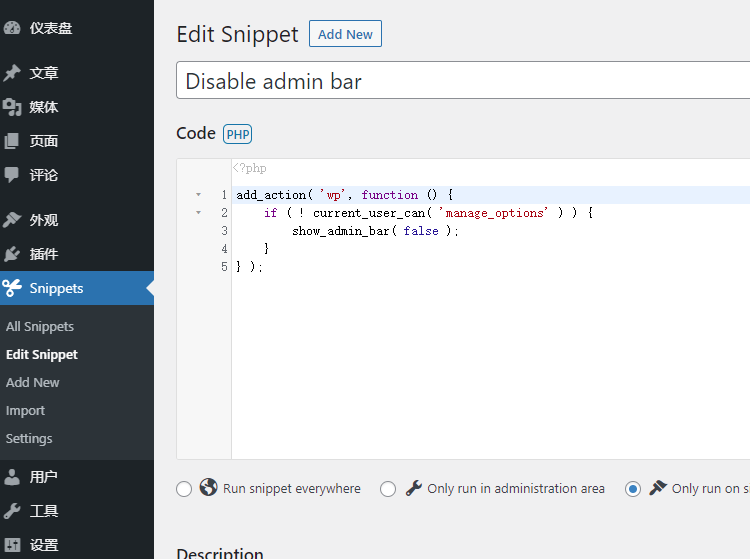
Task: Click the 文章 pushpin icon
Action: 12,73
